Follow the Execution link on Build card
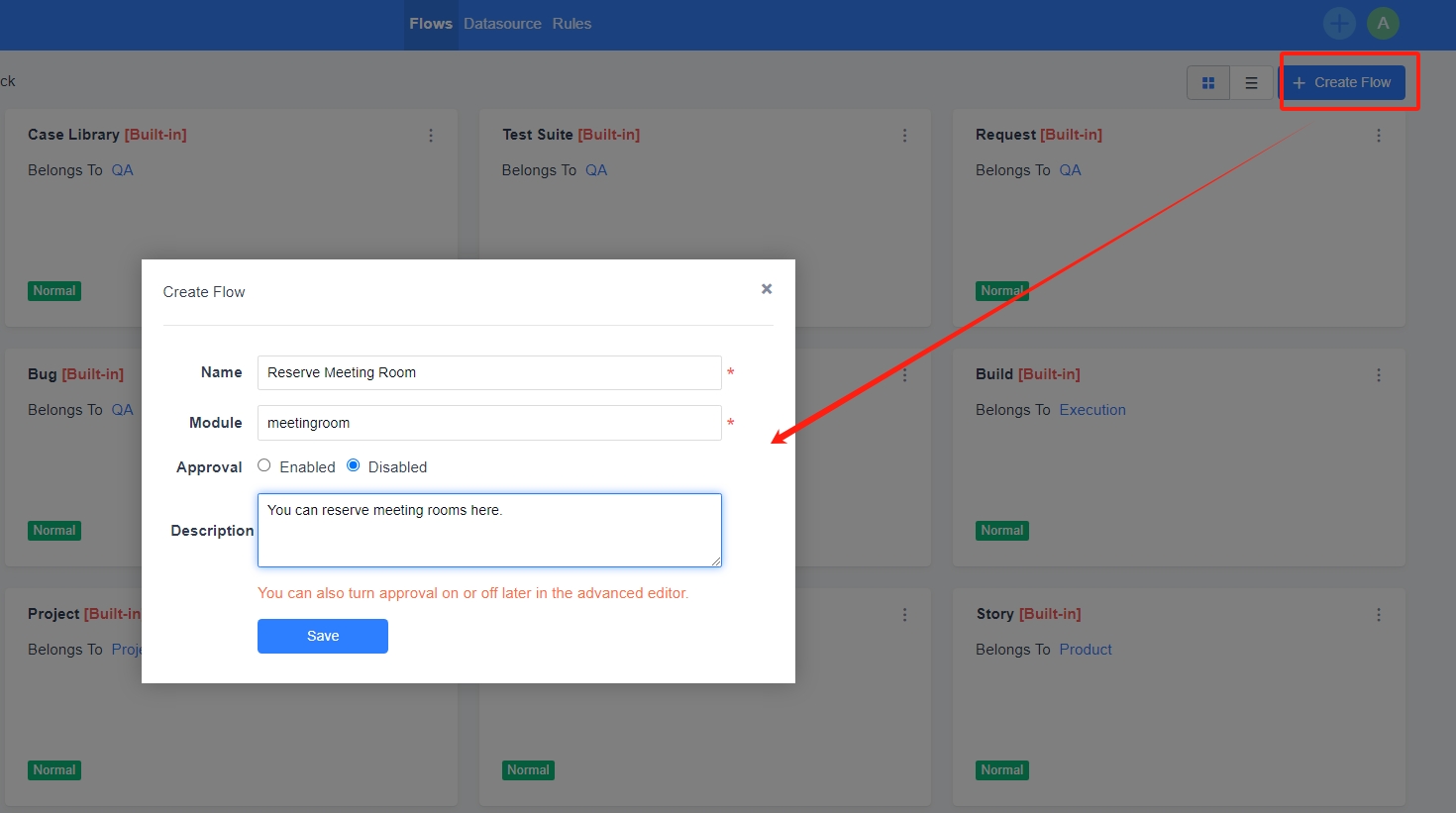1456x813 pixels. click(x=1092, y=410)
